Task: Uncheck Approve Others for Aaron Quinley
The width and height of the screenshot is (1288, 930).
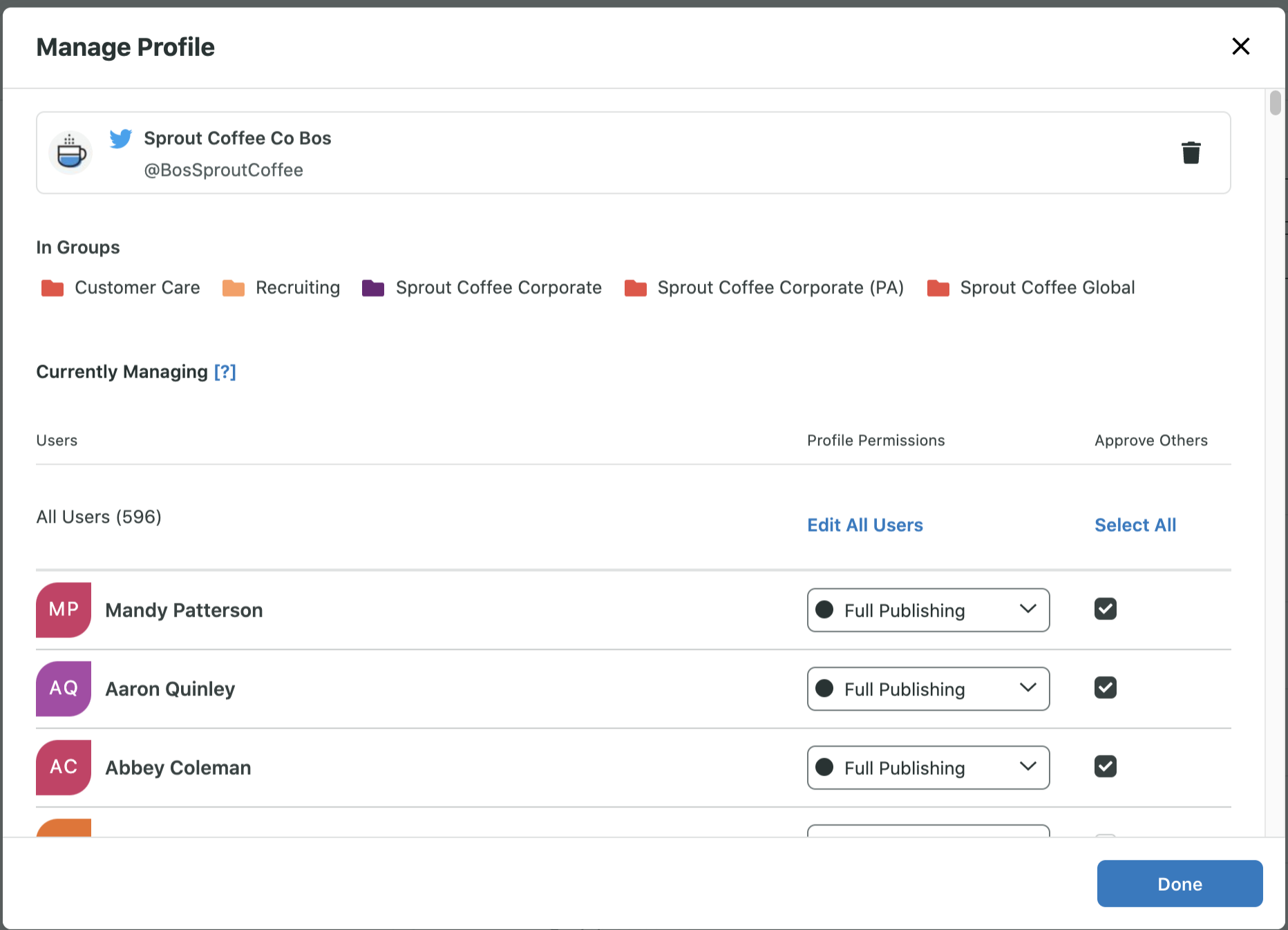Action: 1106,687
